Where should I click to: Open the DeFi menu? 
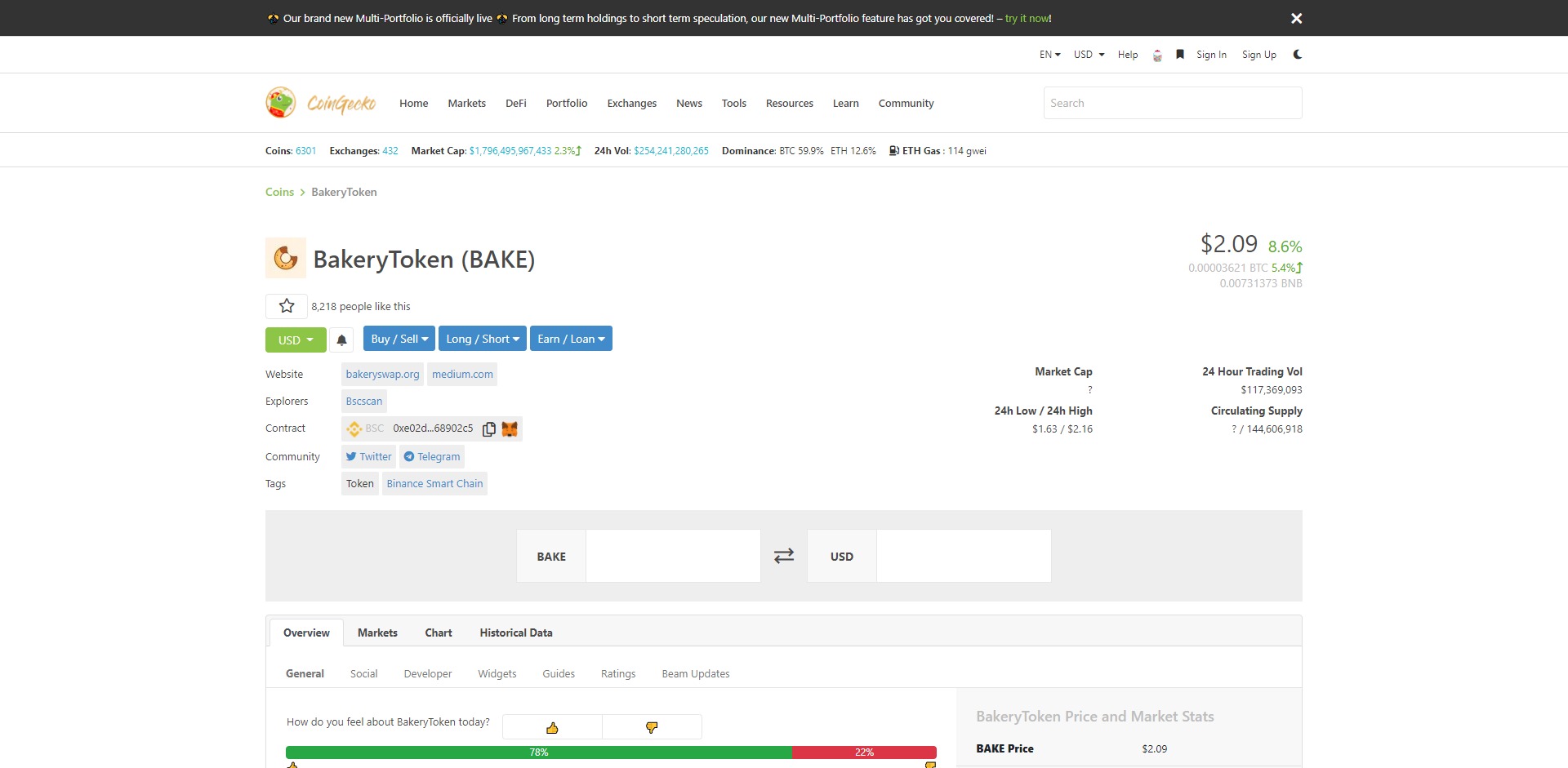pos(515,103)
